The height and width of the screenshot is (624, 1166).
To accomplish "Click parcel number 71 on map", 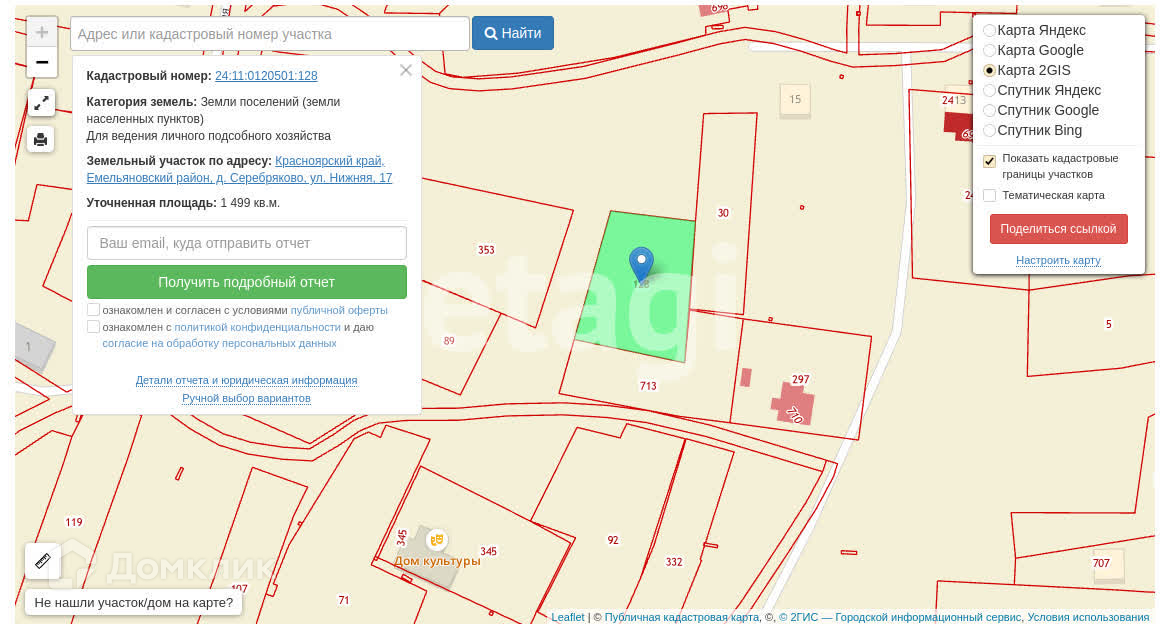I will click(344, 600).
